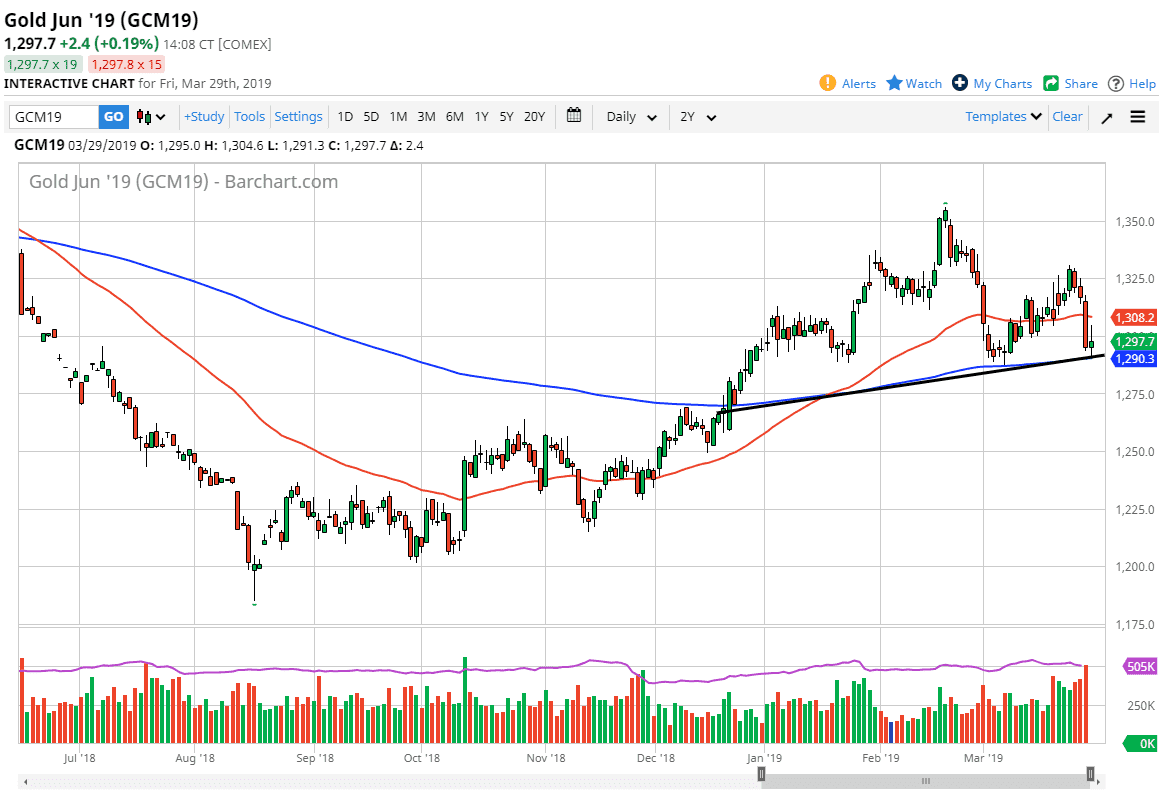The width and height of the screenshot is (1165, 795).
Task: Expand the 2Y period dropdown
Action: tap(698, 117)
